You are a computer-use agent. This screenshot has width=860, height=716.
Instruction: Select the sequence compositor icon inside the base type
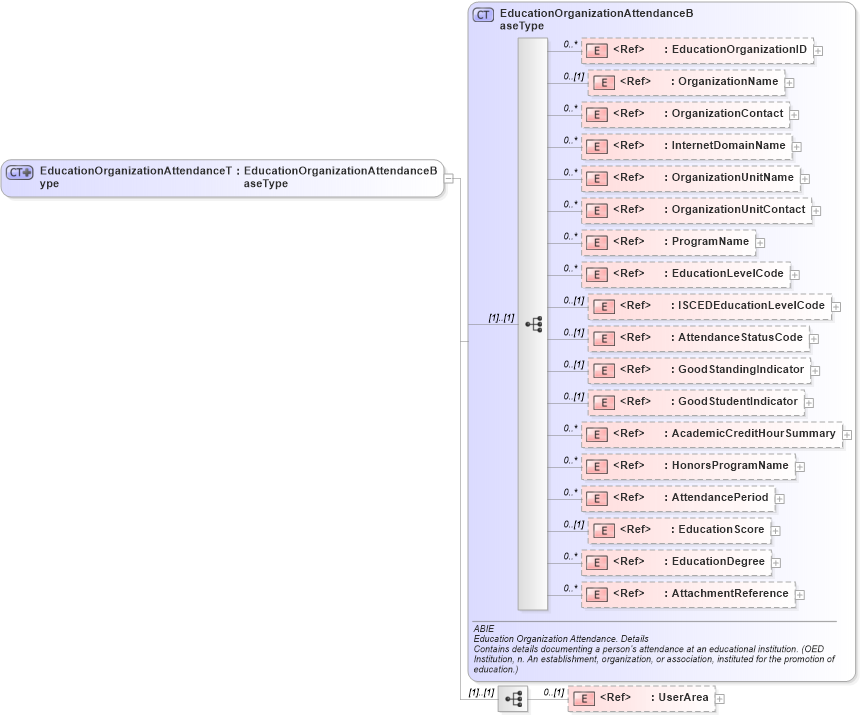[534, 323]
